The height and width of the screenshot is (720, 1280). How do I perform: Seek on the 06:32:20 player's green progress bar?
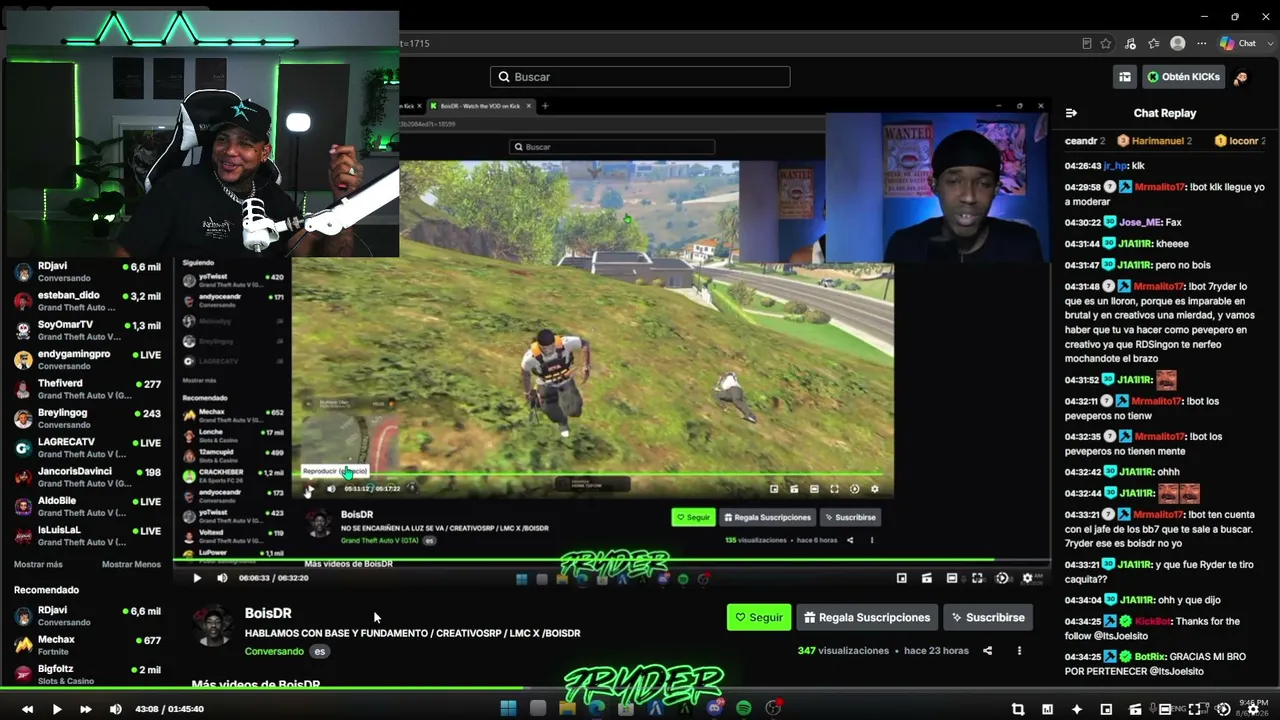pyautogui.click(x=612, y=560)
